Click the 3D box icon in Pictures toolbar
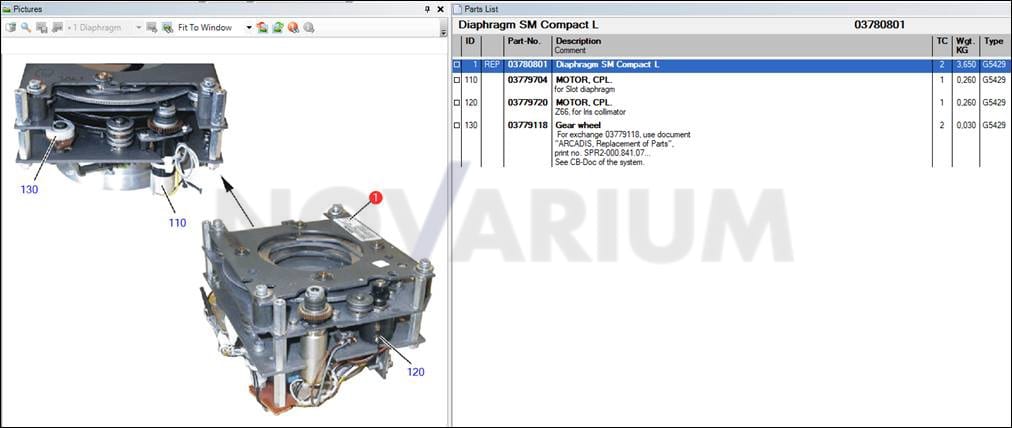Image resolution: width=1012 pixels, height=428 pixels. click(x=11, y=28)
